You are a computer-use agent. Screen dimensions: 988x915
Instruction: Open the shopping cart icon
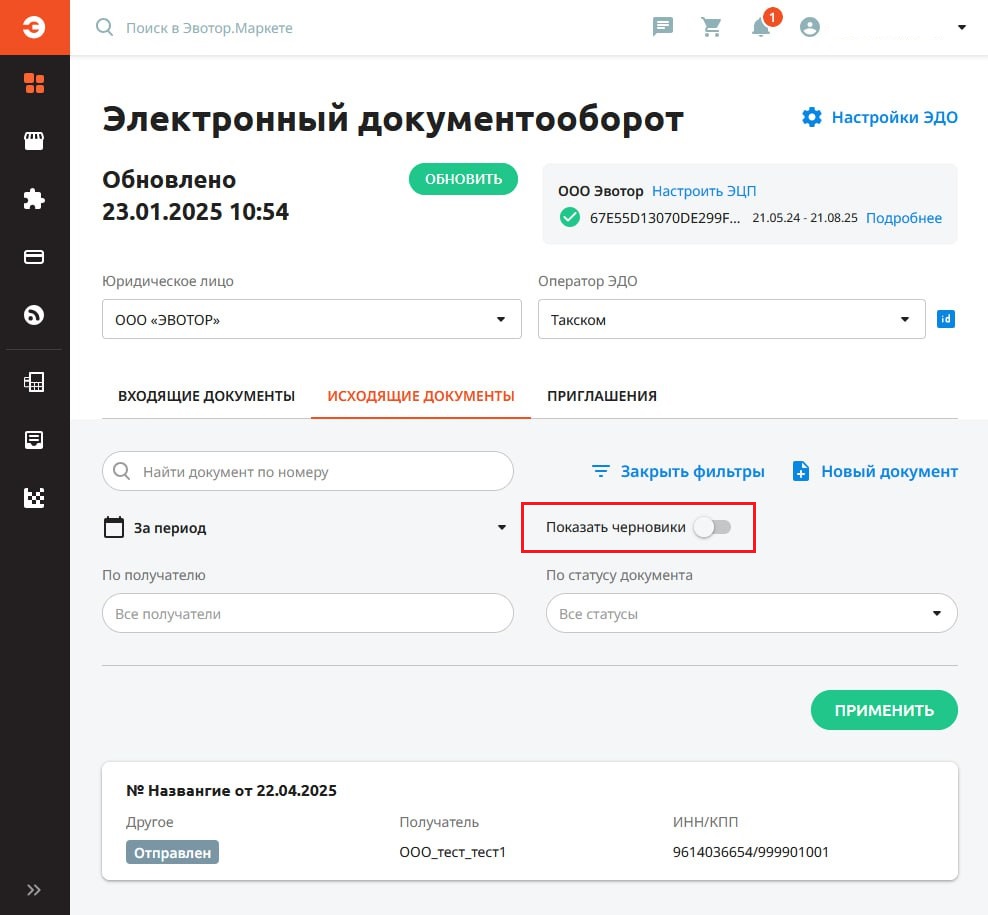(711, 27)
